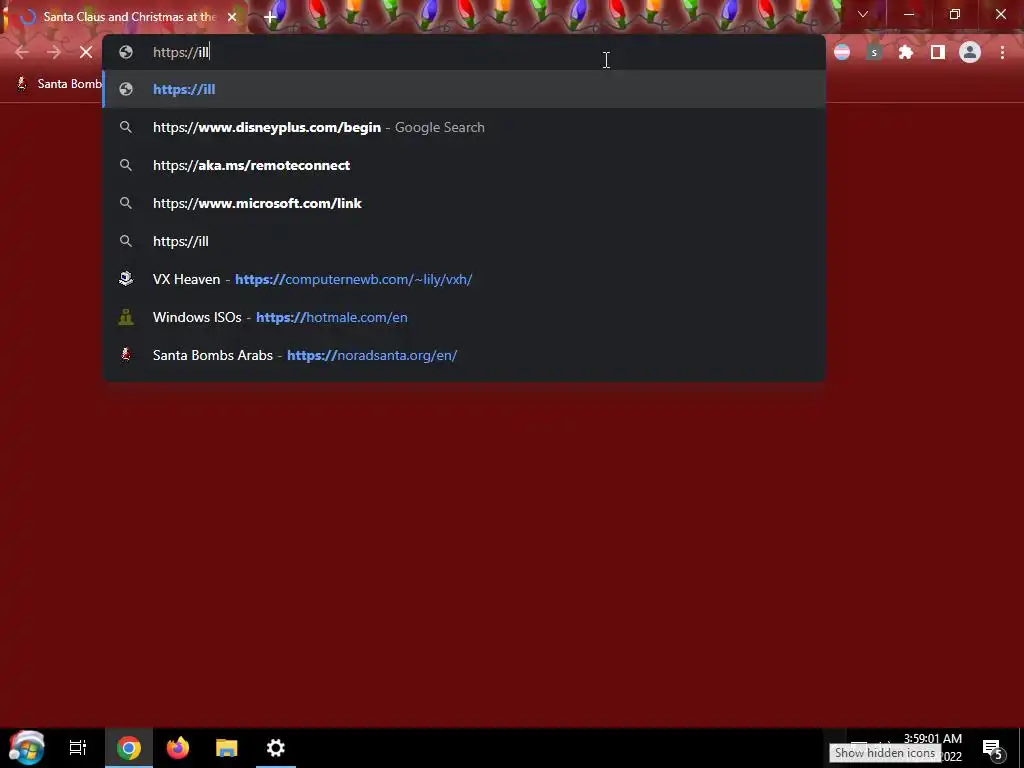Open the Chrome three-dot menu
This screenshot has height=768, width=1024.
coord(1002,52)
